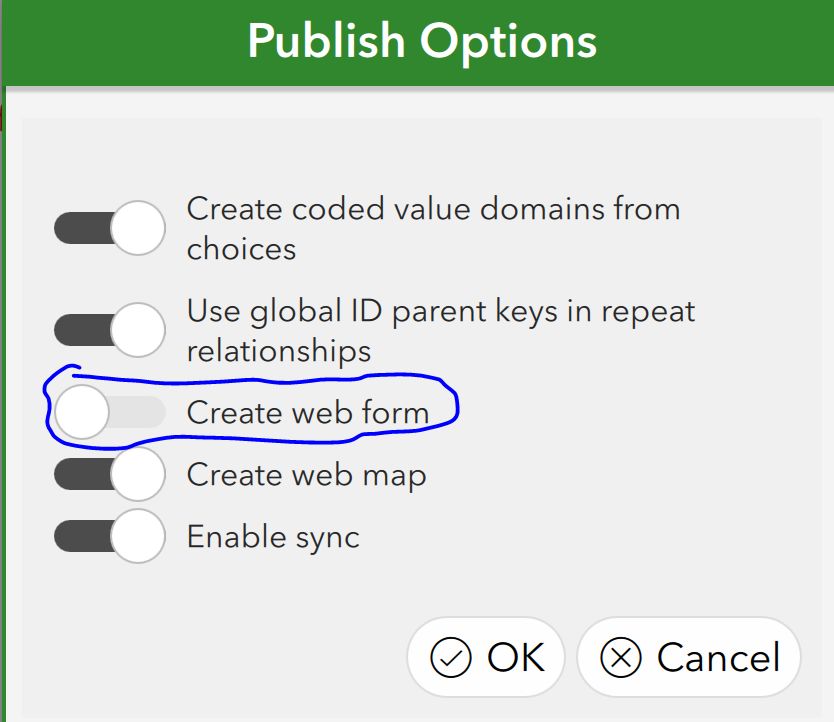Screen dimensions: 834x722
Task: Click the 'Create coded value domains from choices' label
Action: tap(433, 228)
